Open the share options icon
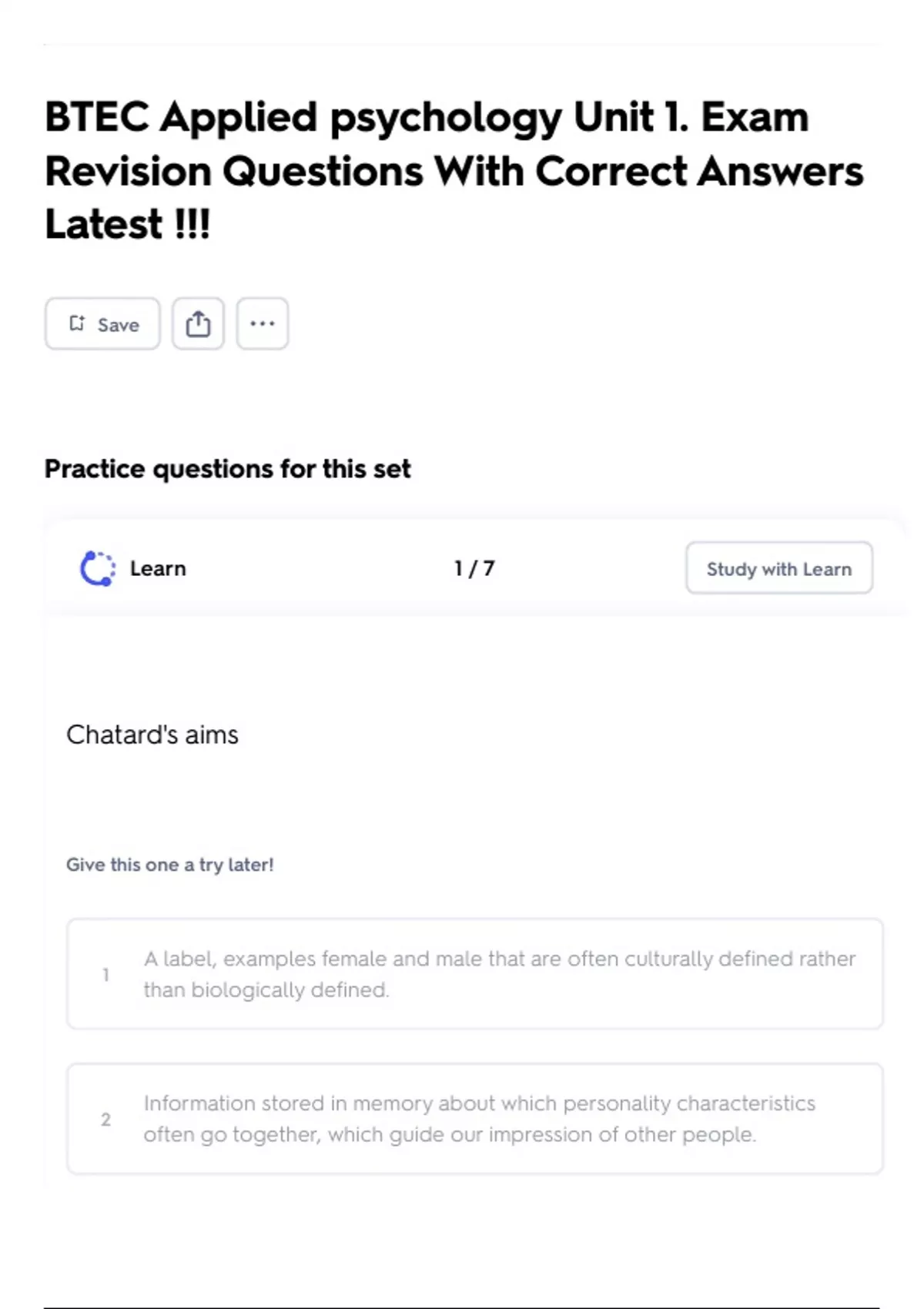The width and height of the screenshot is (924, 1309). pos(198,323)
